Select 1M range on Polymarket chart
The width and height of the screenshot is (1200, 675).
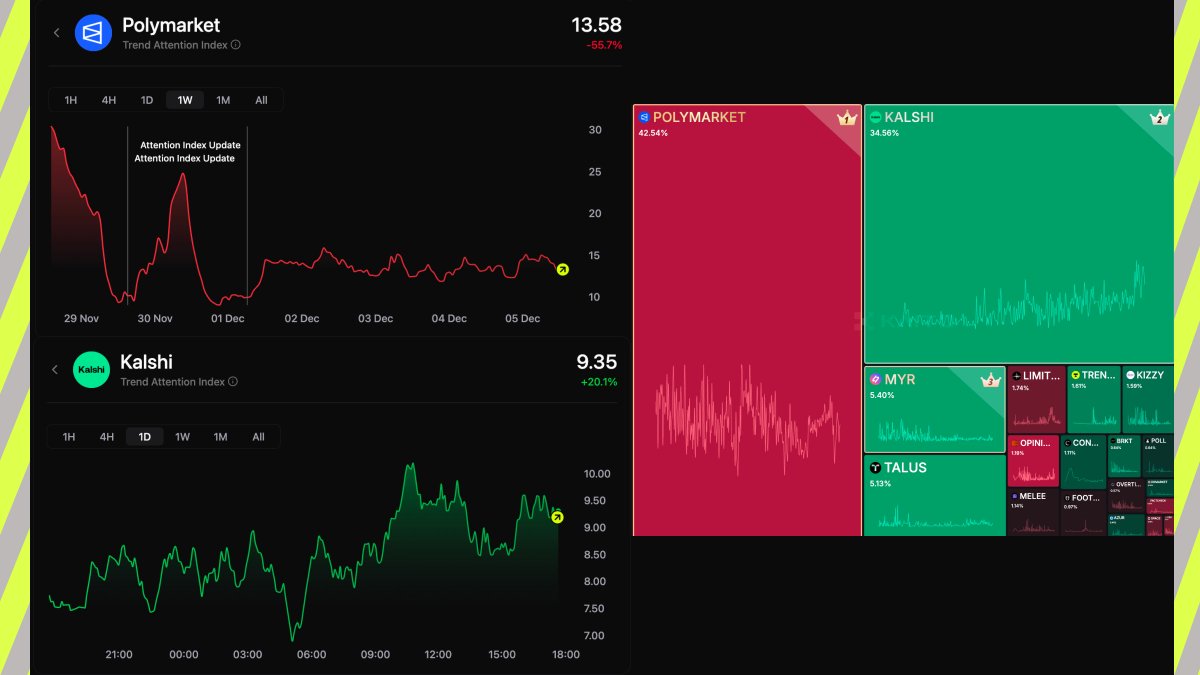coord(223,100)
